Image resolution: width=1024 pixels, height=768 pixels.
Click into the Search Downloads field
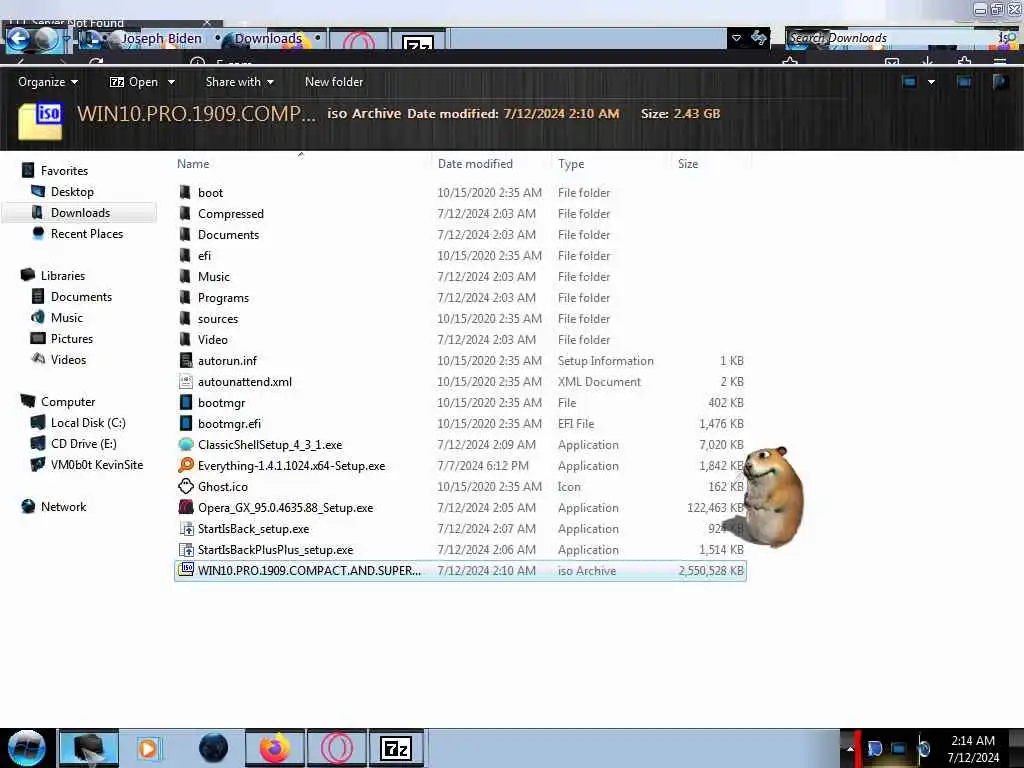point(901,39)
